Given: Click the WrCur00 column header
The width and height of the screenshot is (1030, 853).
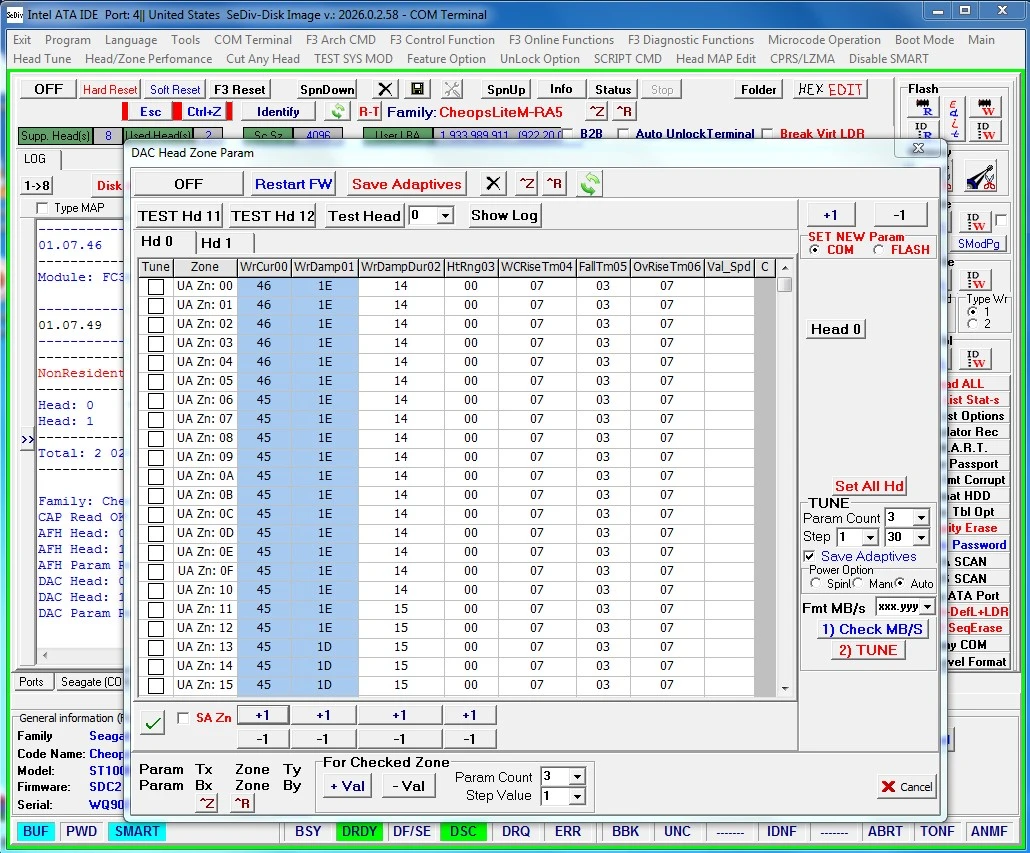Looking at the screenshot, I should pyautogui.click(x=263, y=267).
